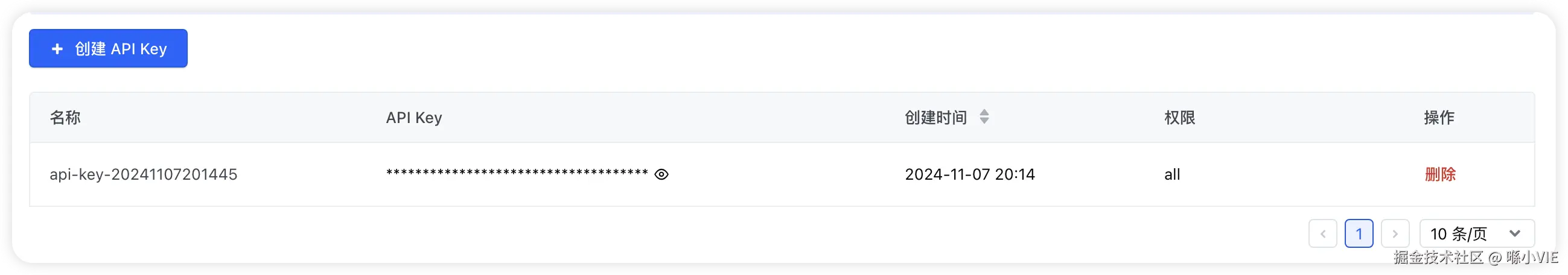This screenshot has height=275, width=1568.
Task: Go to next page arrow
Action: (1395, 233)
